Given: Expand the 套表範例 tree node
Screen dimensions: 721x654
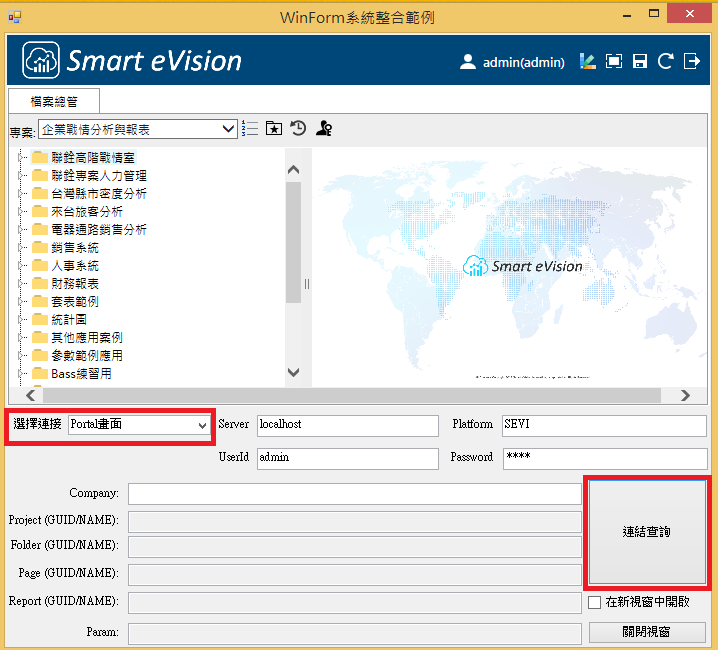Looking at the screenshot, I should pyautogui.click(x=21, y=302).
